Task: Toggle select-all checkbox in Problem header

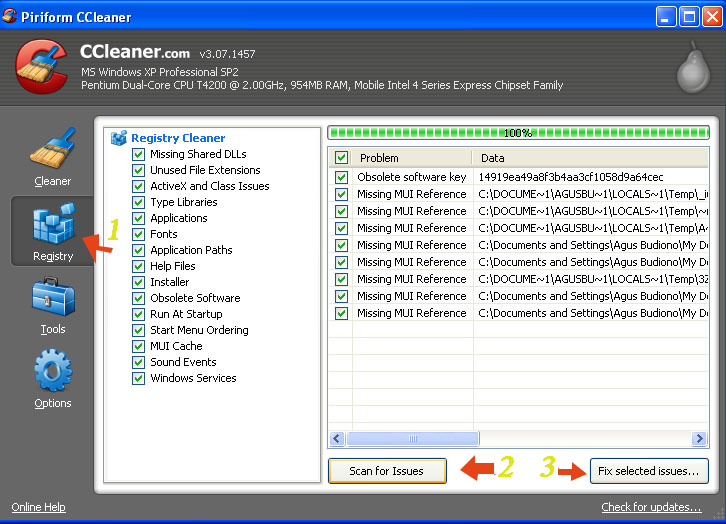Action: click(342, 158)
